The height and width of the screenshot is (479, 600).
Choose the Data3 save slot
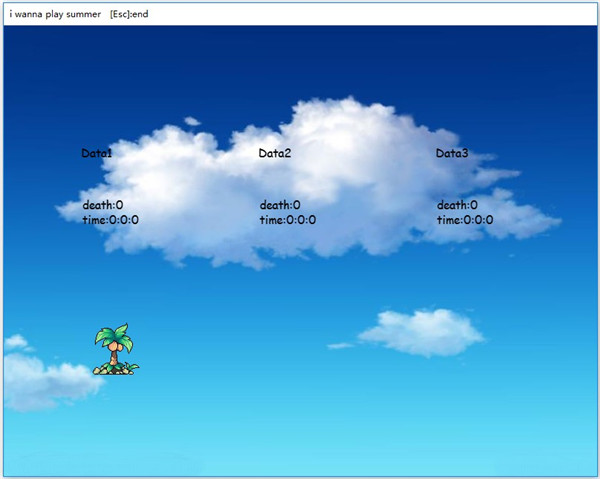click(x=452, y=154)
